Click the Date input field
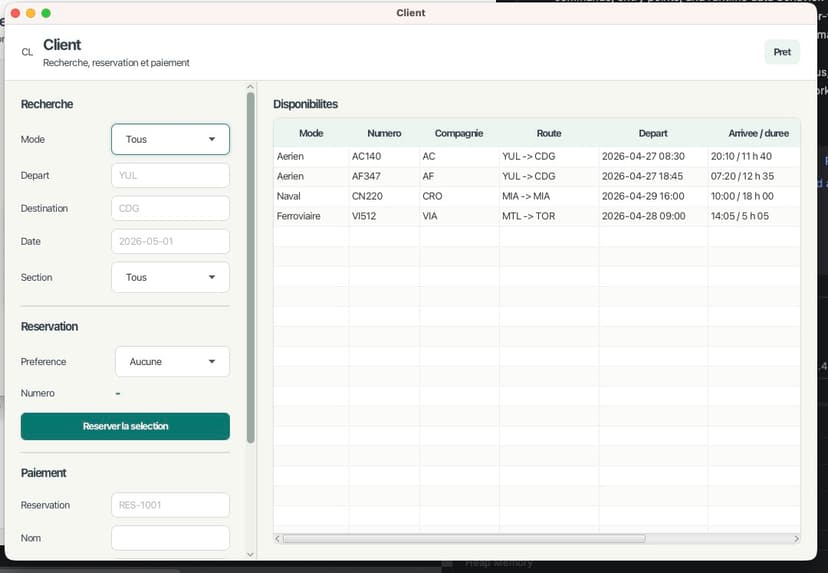 [170, 241]
